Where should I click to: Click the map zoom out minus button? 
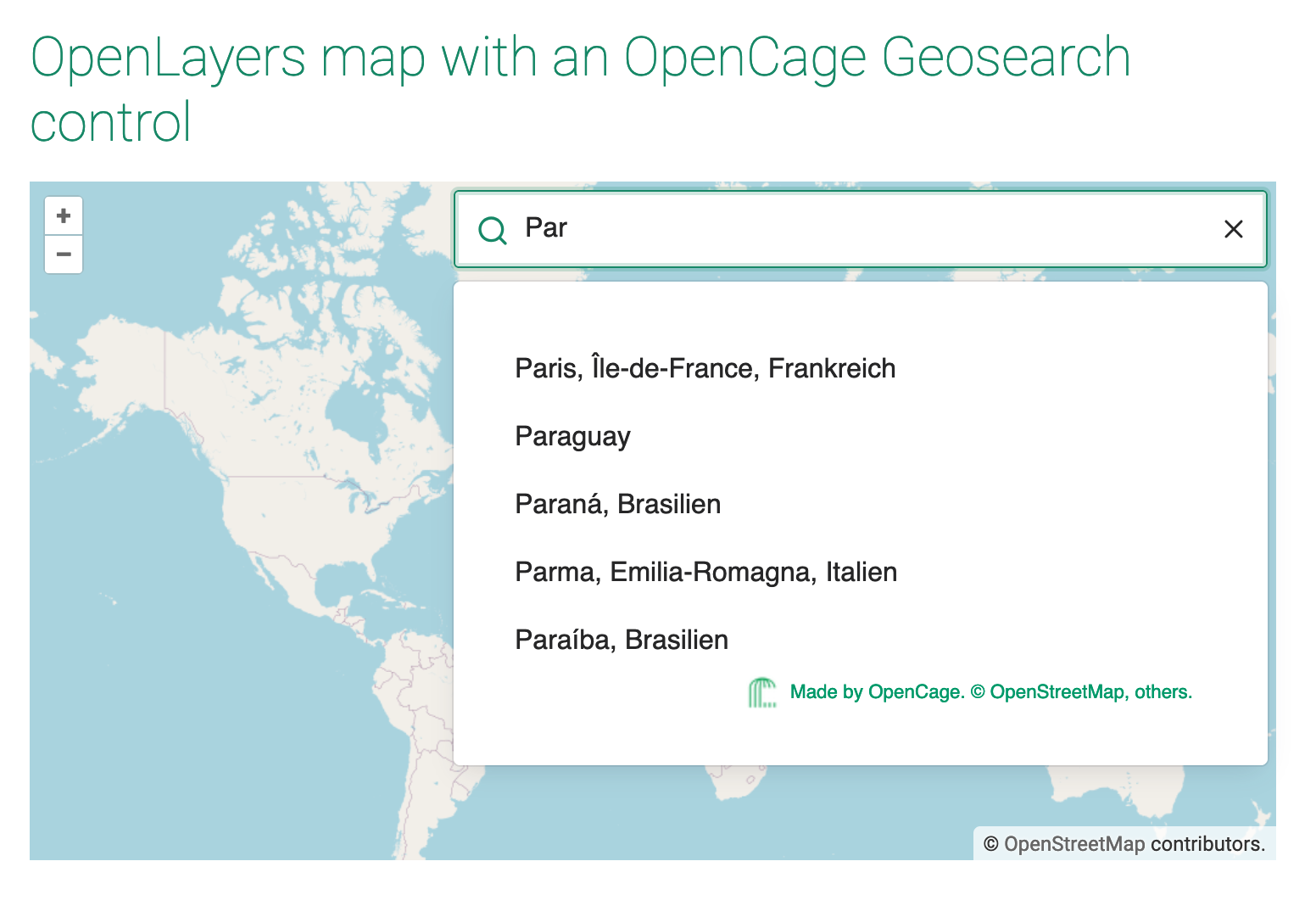(64, 254)
